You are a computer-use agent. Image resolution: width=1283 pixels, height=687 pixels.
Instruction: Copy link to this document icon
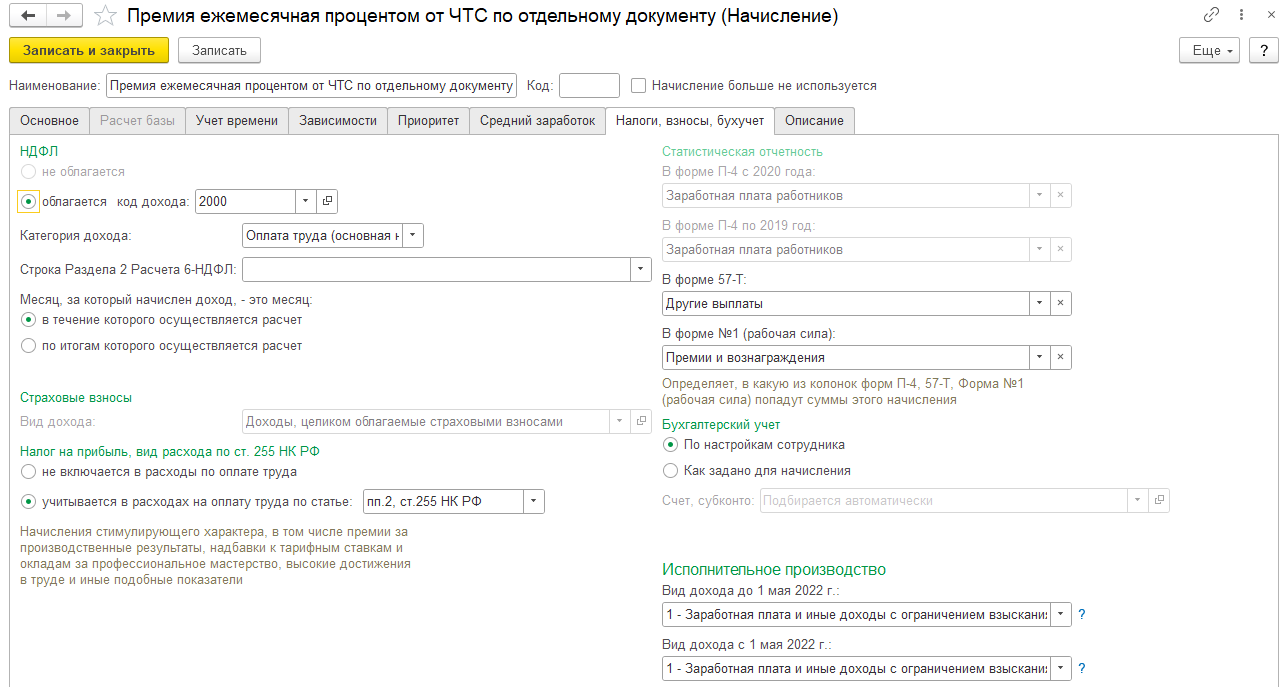click(x=1212, y=16)
